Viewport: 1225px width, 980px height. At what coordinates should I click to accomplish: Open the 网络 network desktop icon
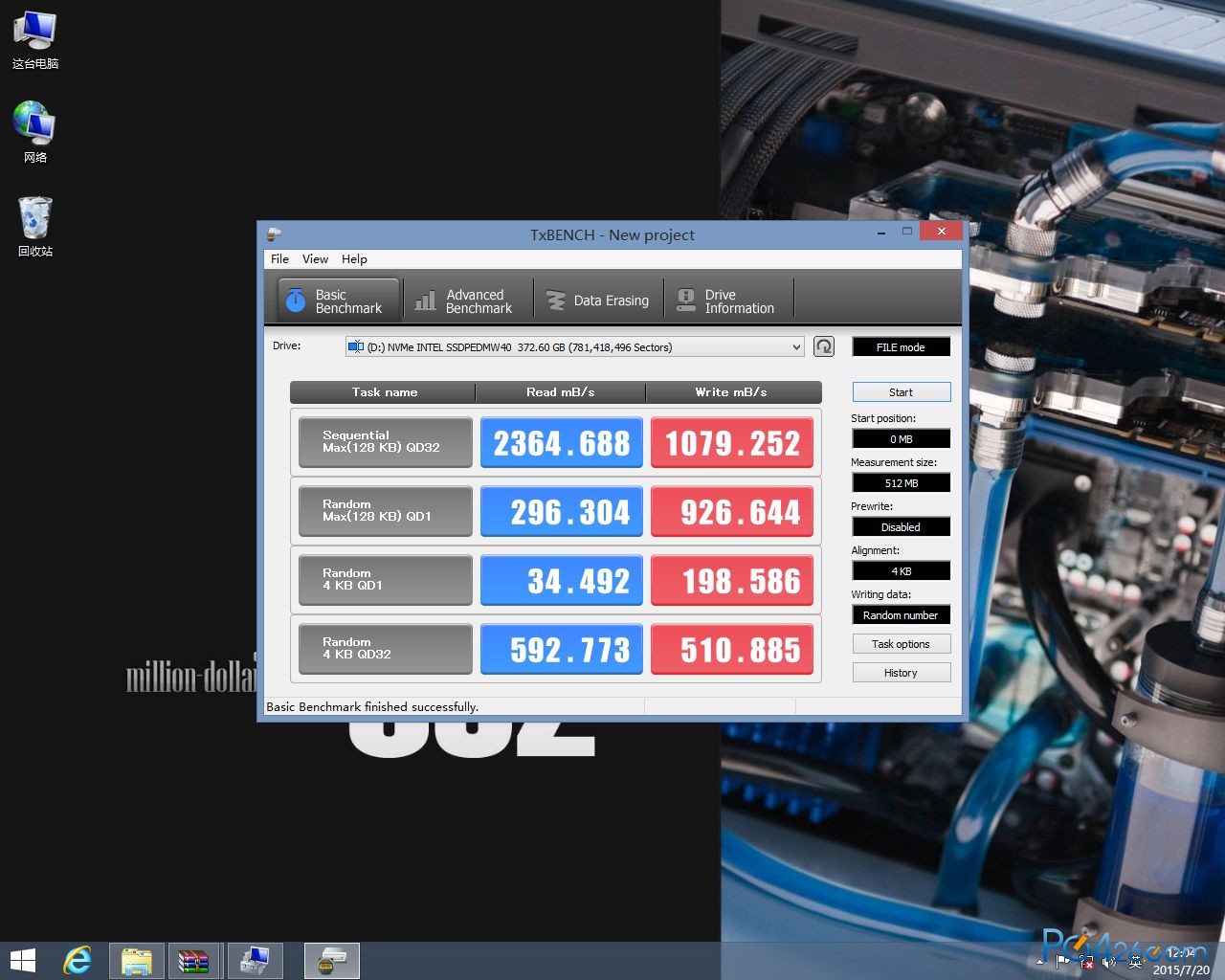pos(35,132)
